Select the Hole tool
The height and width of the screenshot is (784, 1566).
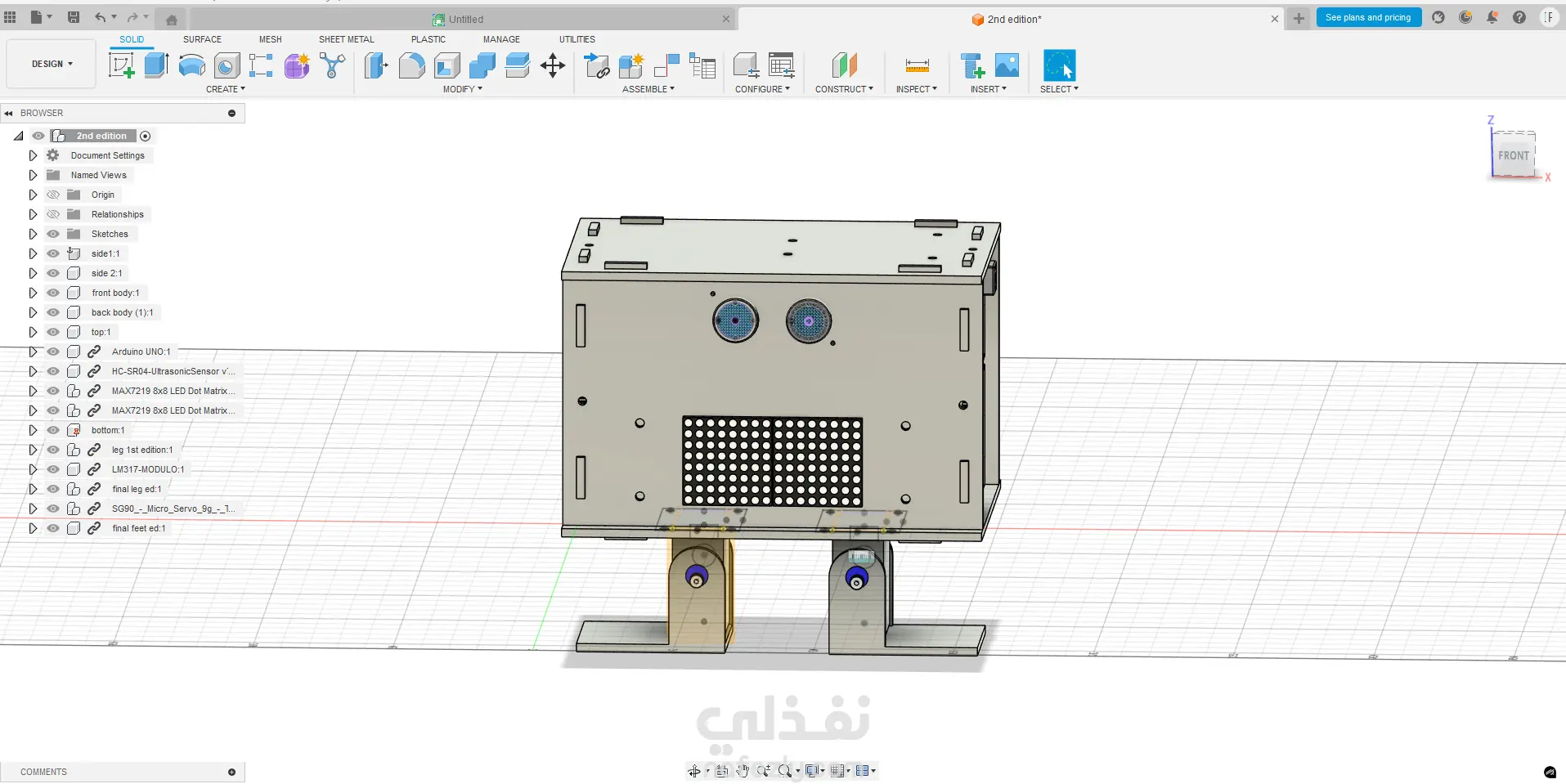click(227, 65)
